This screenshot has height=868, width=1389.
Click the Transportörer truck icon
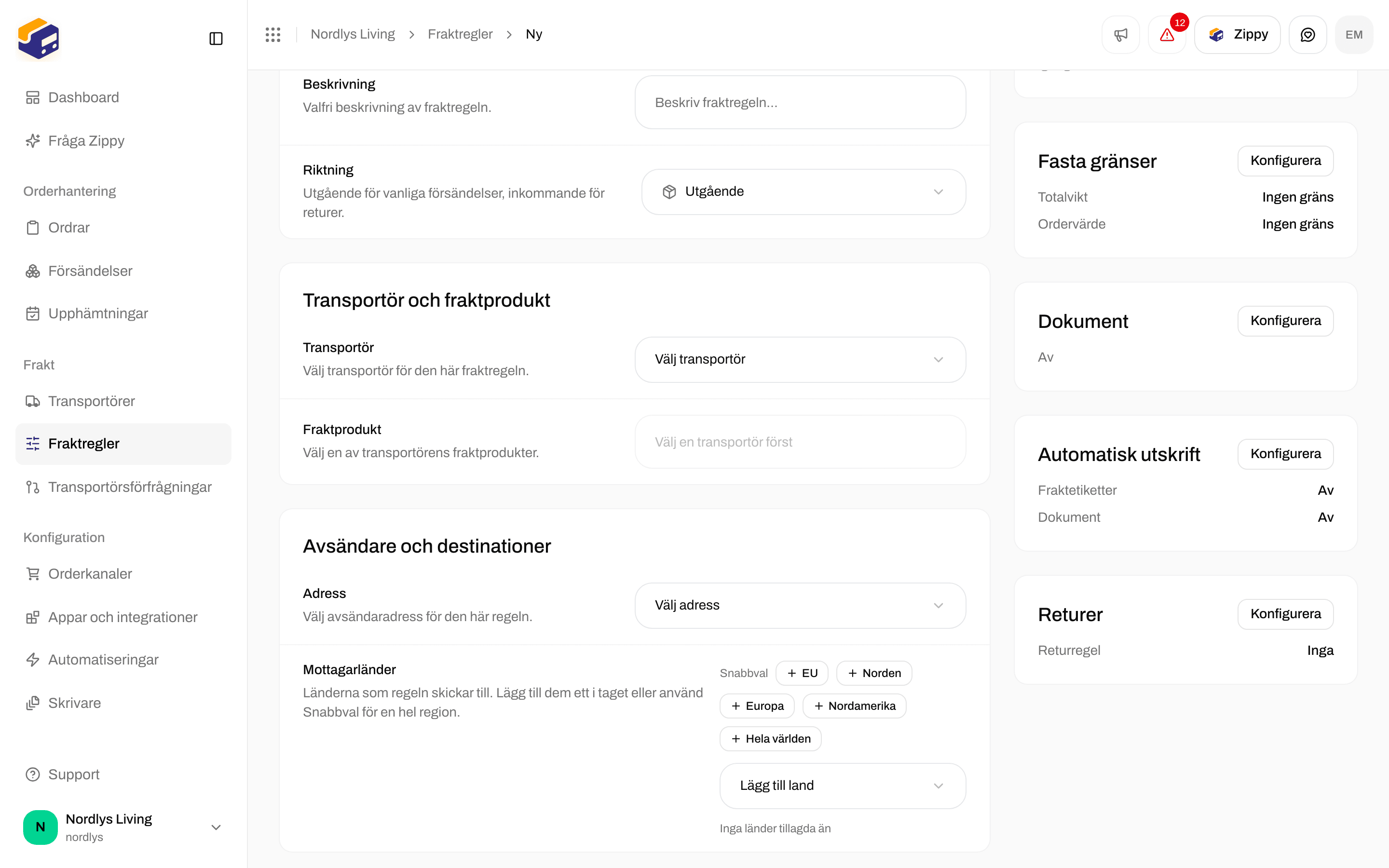tap(33, 401)
